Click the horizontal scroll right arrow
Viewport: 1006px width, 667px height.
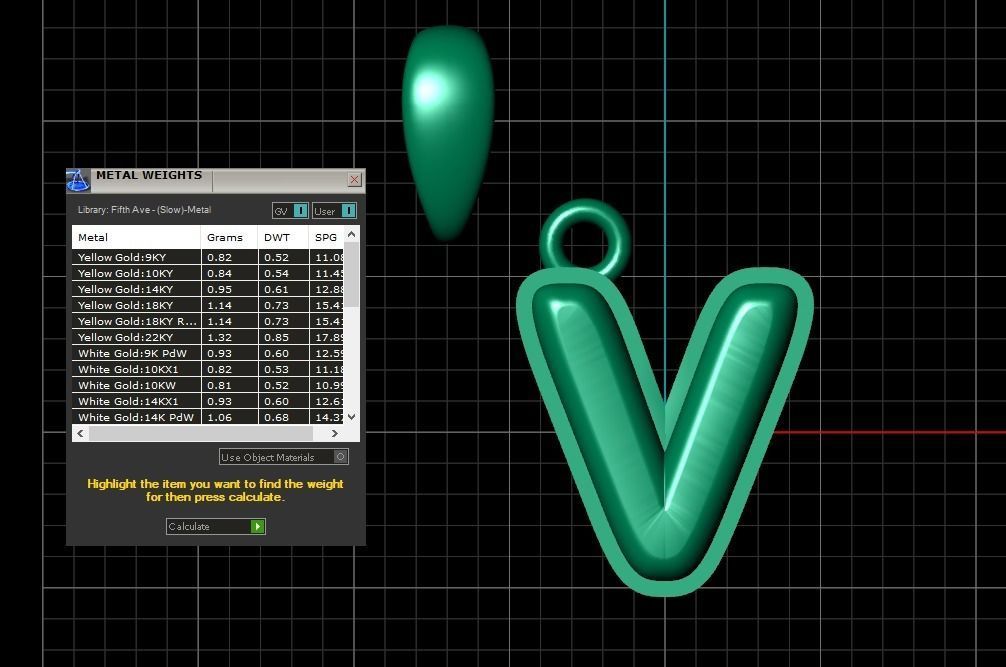click(334, 434)
